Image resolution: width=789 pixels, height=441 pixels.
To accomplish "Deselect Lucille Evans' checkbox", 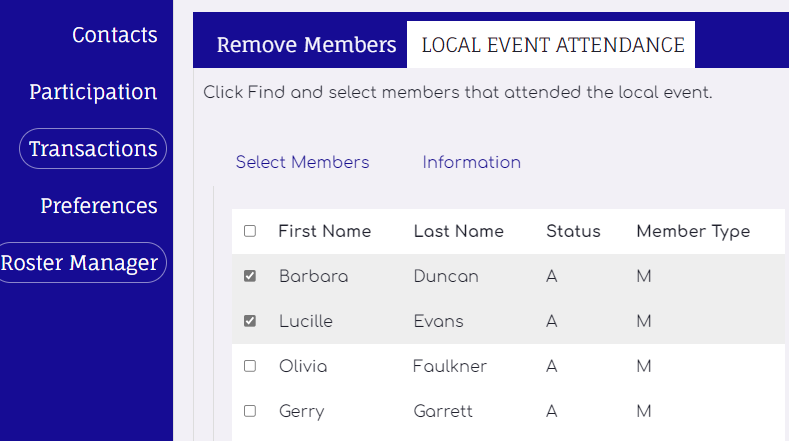I will (x=250, y=321).
